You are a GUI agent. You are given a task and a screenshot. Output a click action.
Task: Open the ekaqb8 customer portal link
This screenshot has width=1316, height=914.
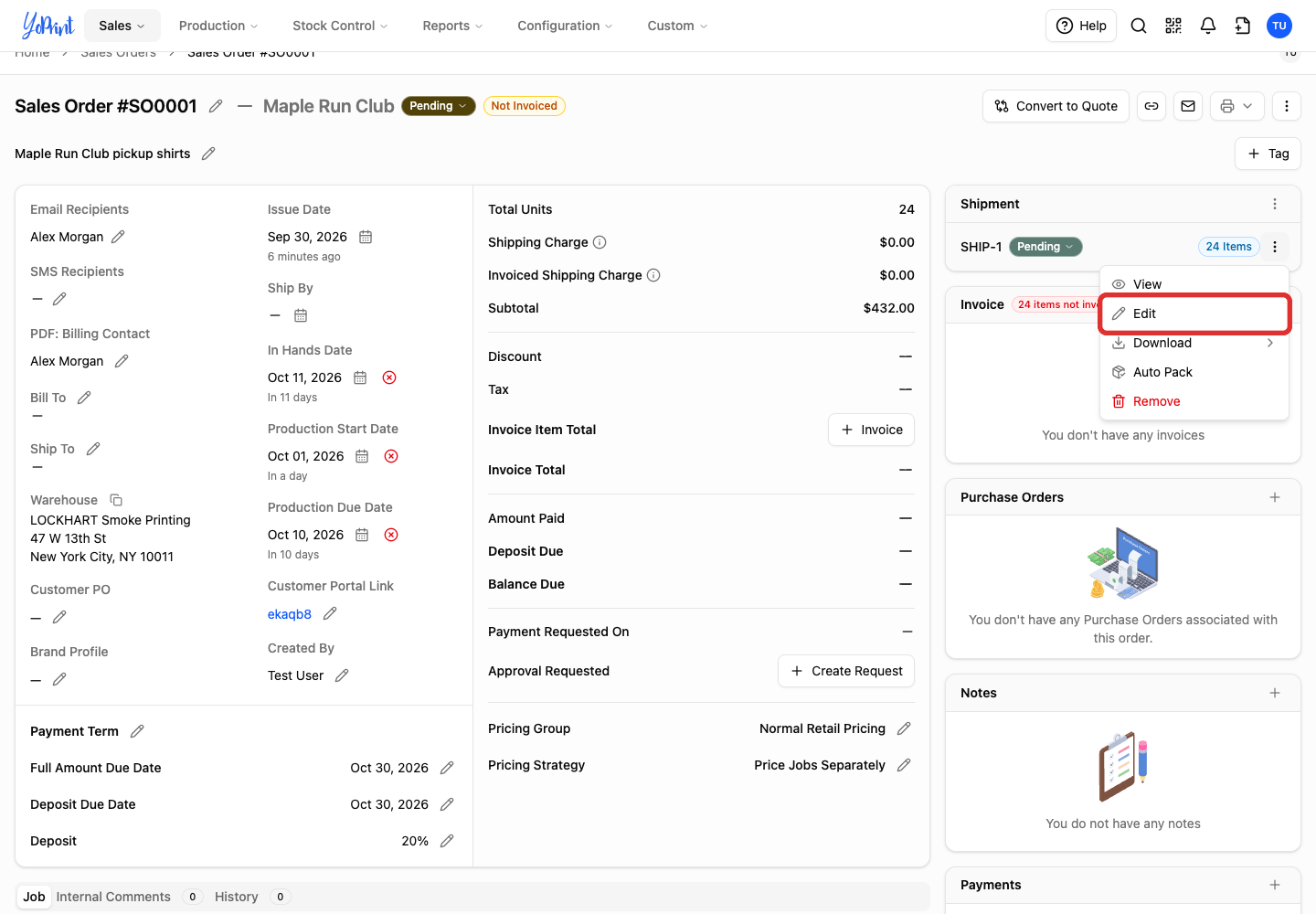[x=290, y=614]
